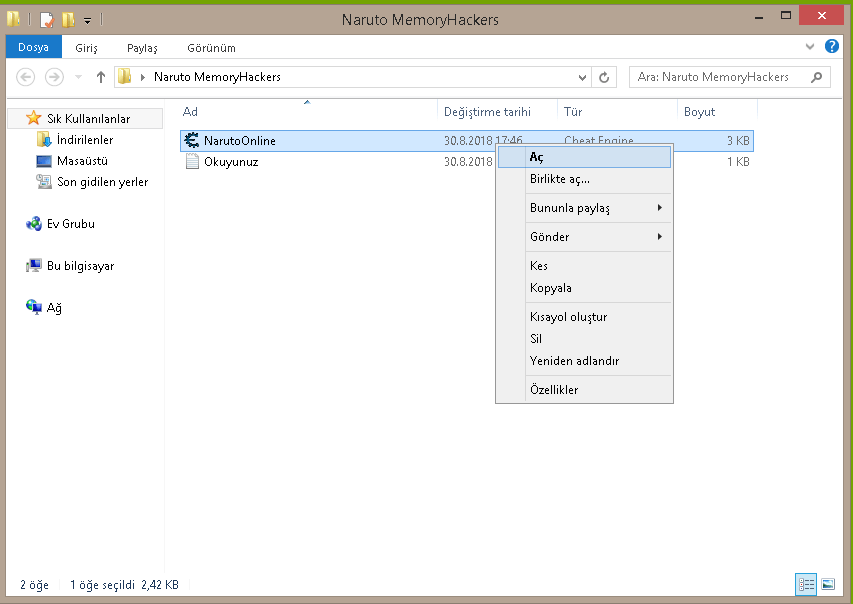This screenshot has width=853, height=604.
Task: Click the İndirilenler folder icon
Action: 44,139
